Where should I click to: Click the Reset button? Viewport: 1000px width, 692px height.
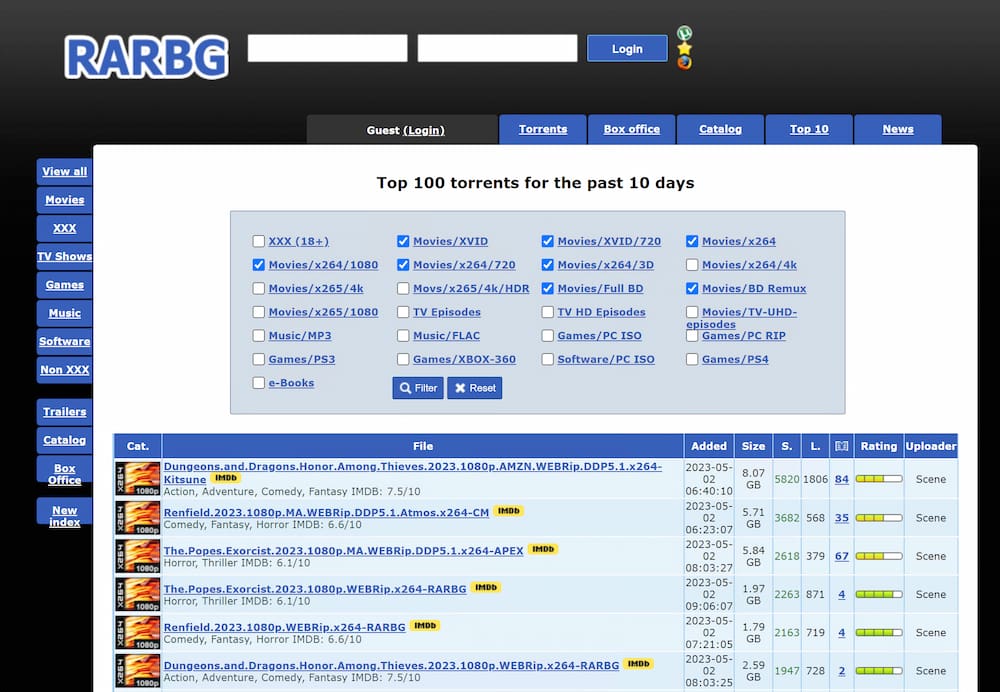(x=474, y=388)
